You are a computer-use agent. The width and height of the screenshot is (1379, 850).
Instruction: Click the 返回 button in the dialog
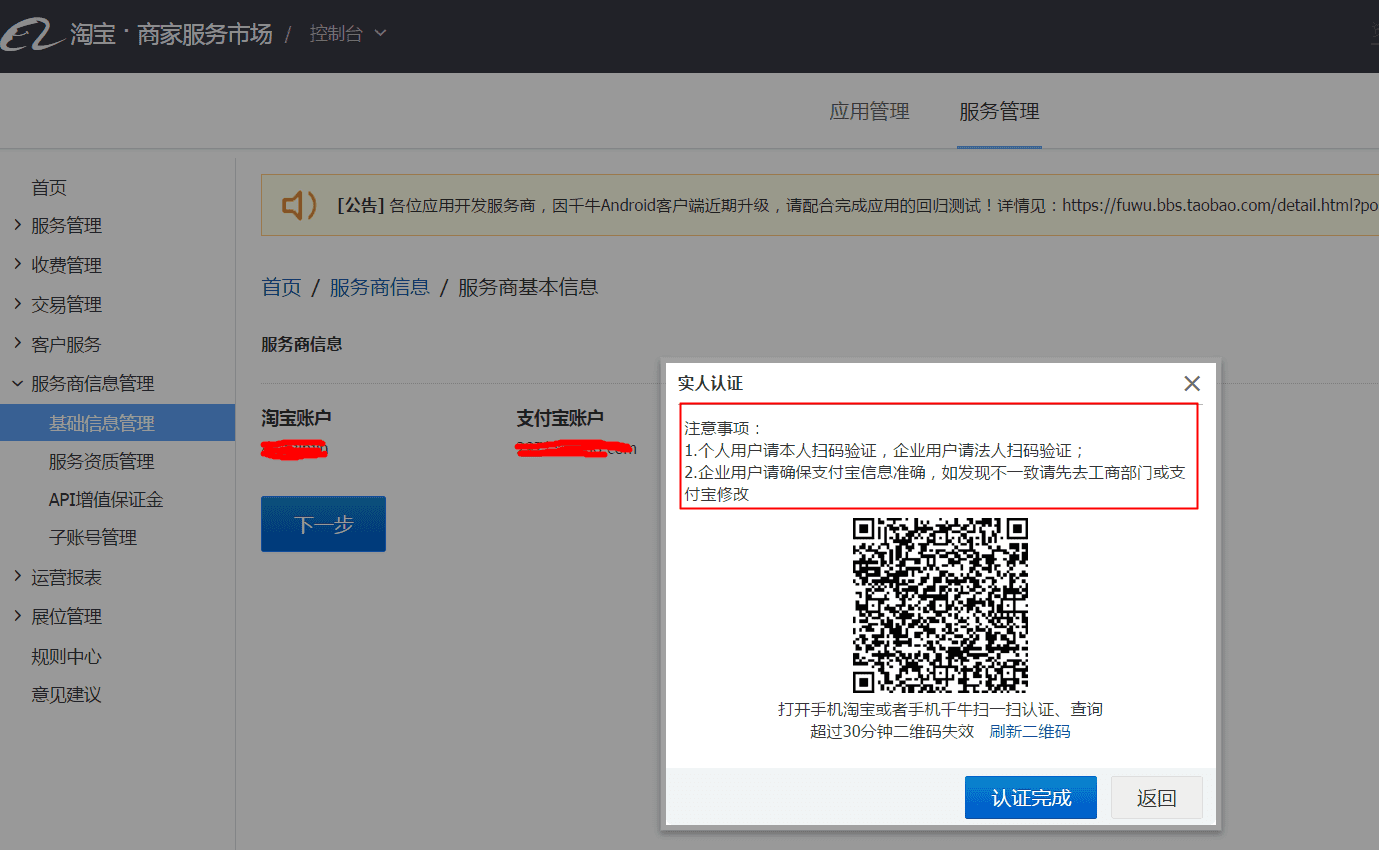point(1157,797)
